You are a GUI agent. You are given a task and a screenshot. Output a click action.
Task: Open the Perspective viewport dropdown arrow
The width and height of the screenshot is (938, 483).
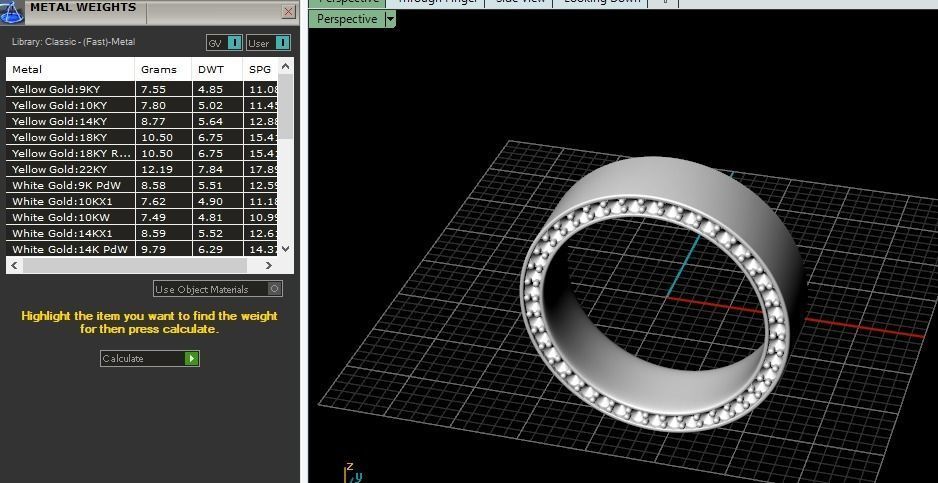click(390, 19)
